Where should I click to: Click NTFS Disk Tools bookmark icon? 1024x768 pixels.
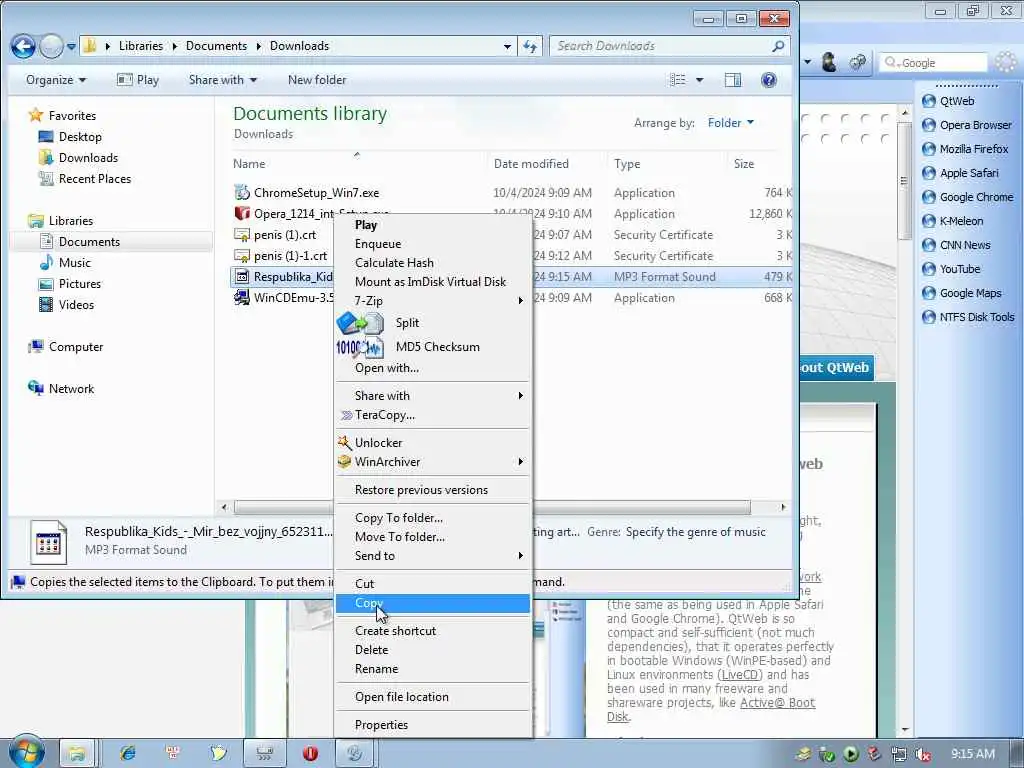coord(929,317)
